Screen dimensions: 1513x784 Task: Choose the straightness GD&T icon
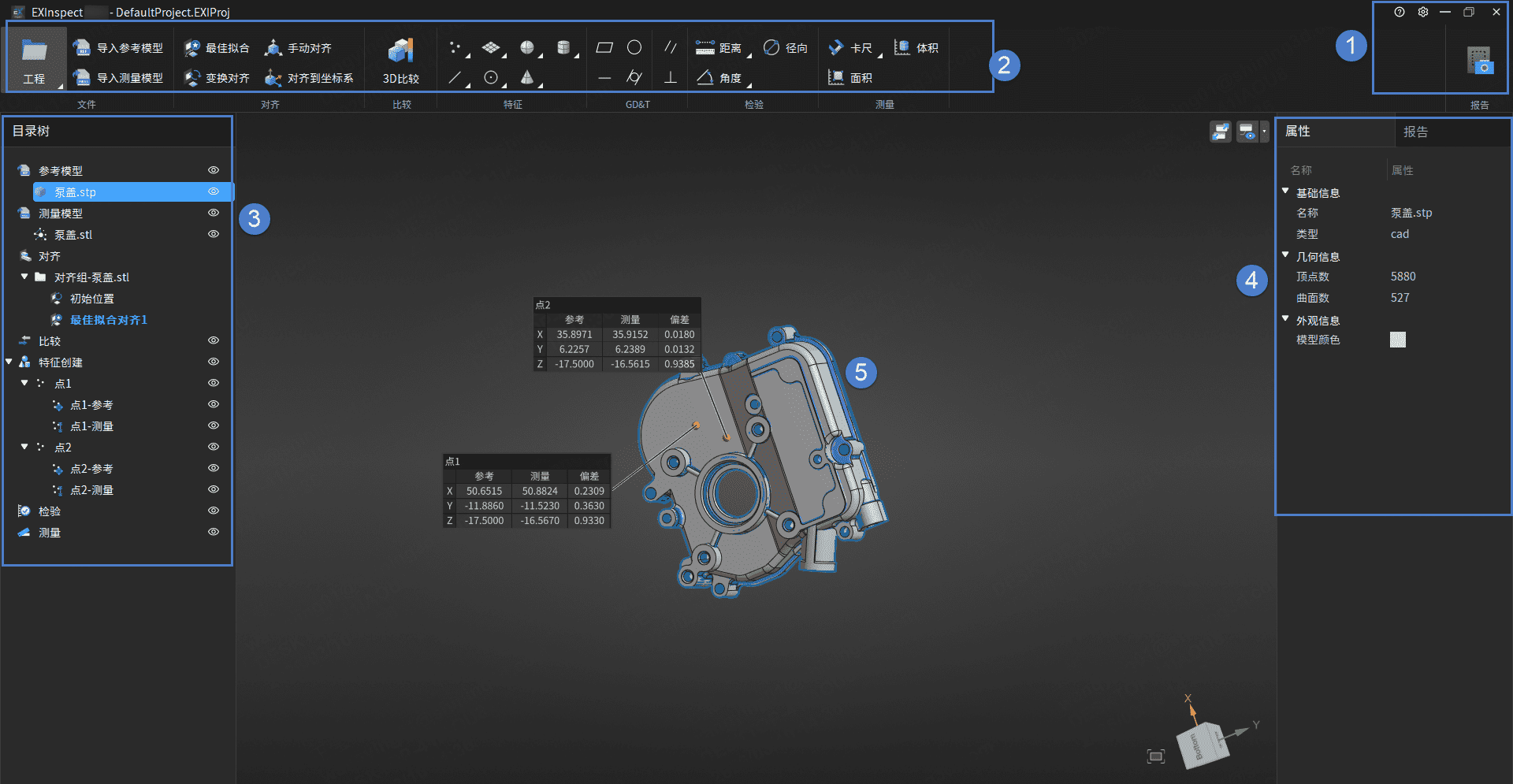pyautogui.click(x=604, y=78)
